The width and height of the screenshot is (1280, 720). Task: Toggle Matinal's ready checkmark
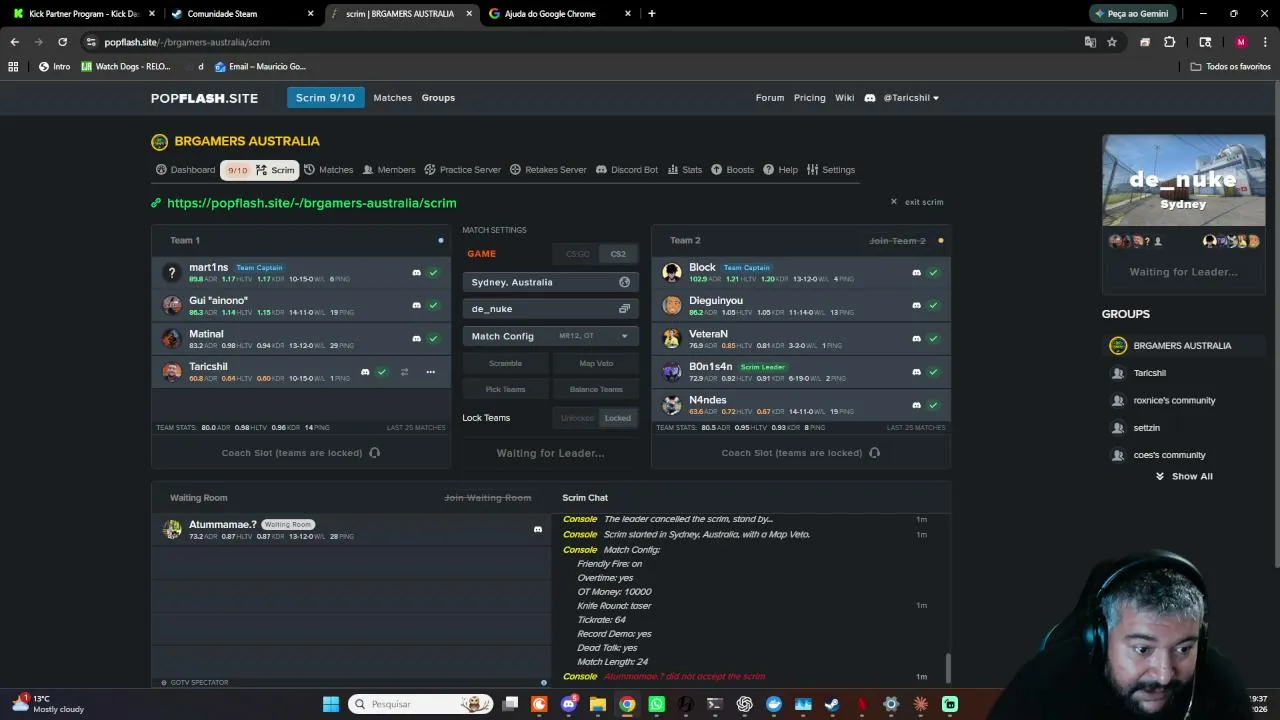[x=433, y=338]
